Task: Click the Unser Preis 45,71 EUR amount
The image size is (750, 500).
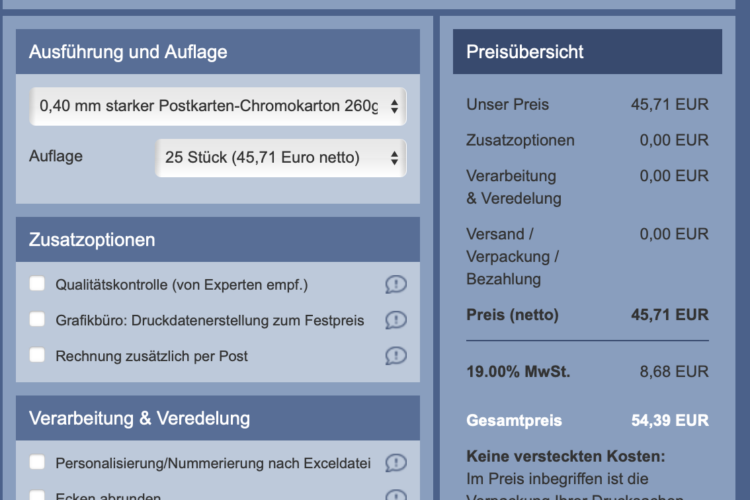Action: pos(670,105)
